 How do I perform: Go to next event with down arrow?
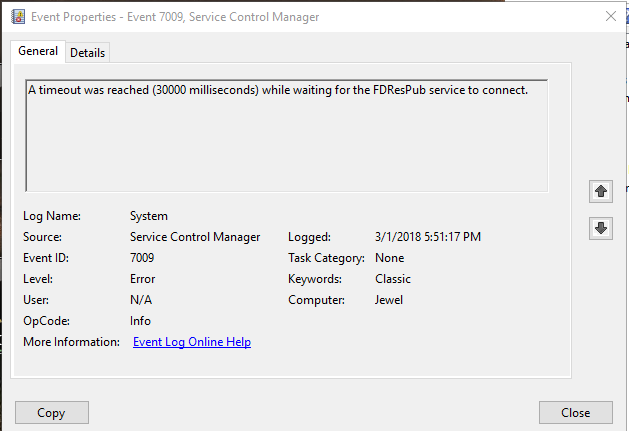click(x=601, y=228)
